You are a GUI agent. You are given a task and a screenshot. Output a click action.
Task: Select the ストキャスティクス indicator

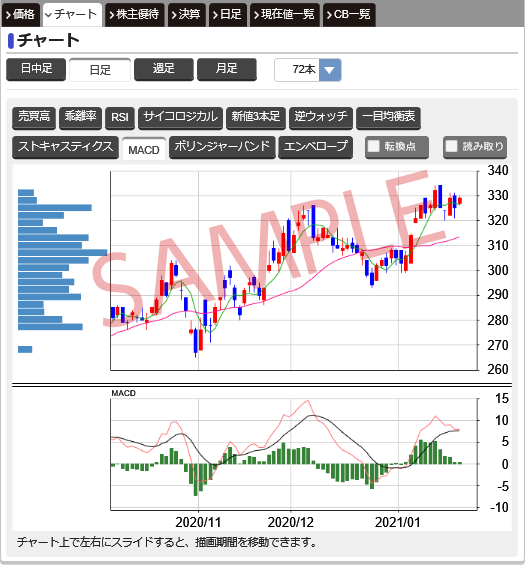click(65, 147)
